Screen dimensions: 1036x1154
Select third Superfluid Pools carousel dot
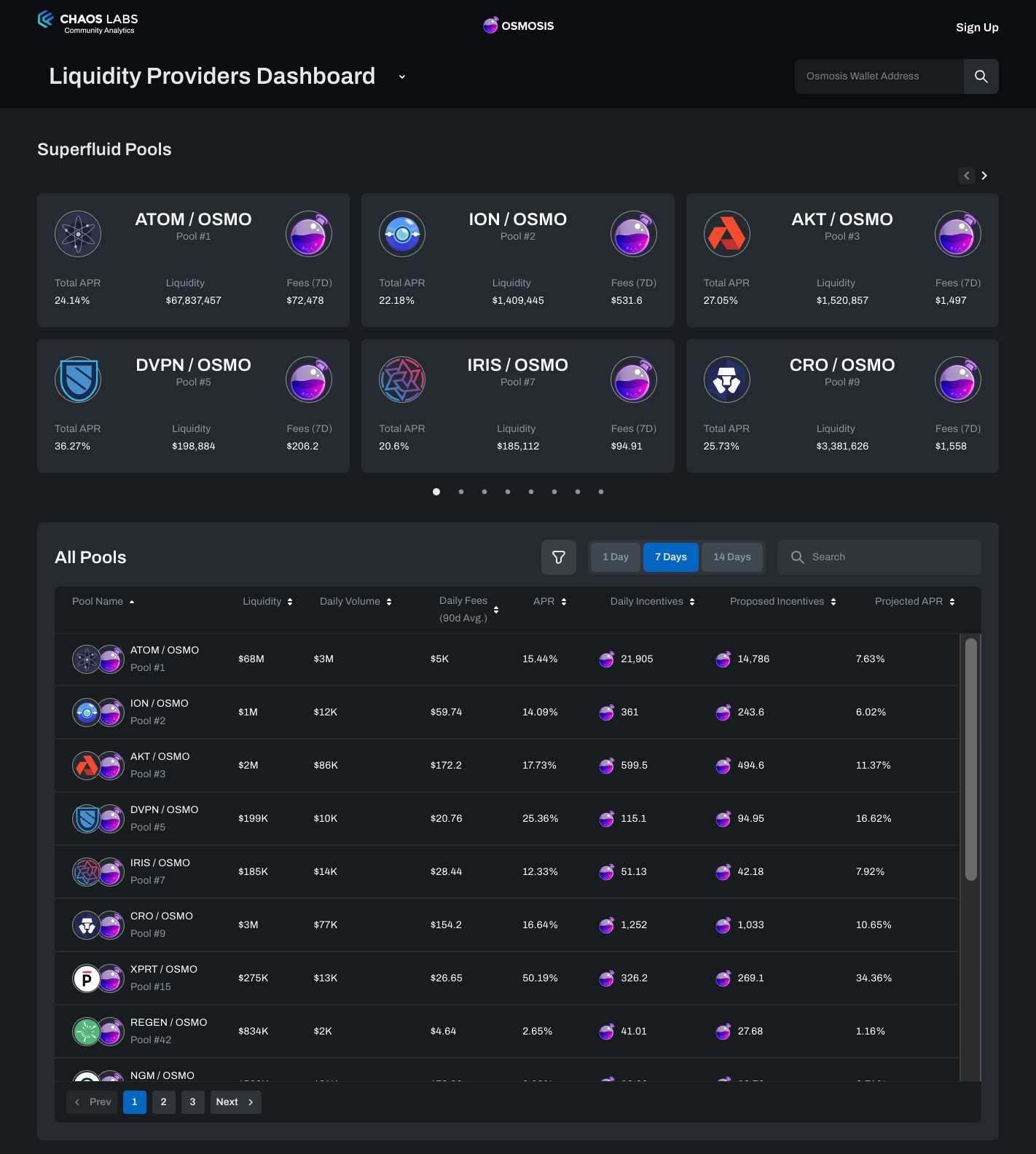[x=484, y=492]
